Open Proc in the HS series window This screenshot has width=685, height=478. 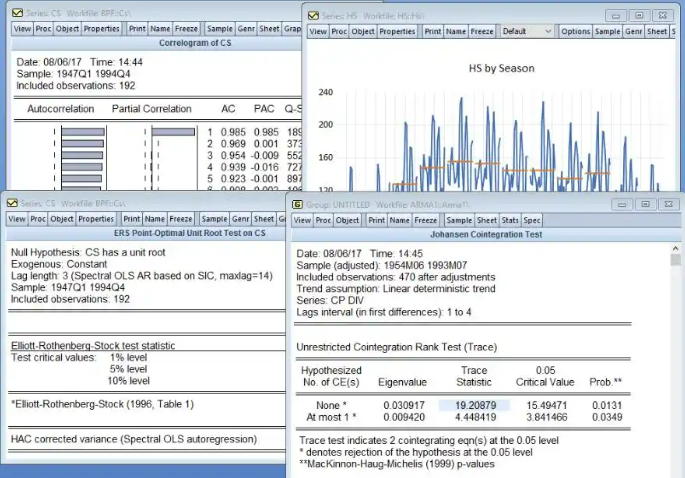point(339,31)
